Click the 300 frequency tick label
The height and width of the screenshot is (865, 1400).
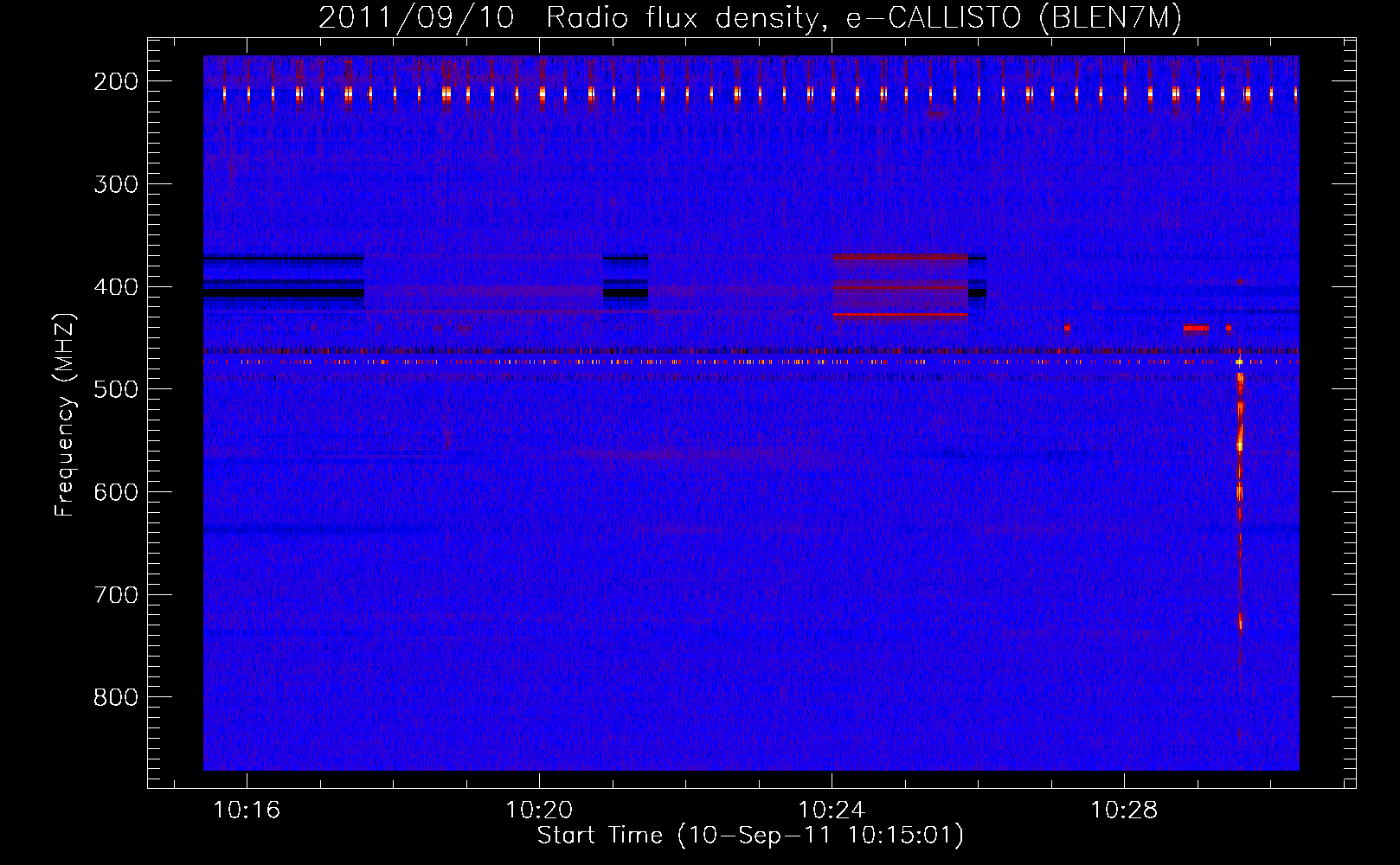(x=116, y=184)
